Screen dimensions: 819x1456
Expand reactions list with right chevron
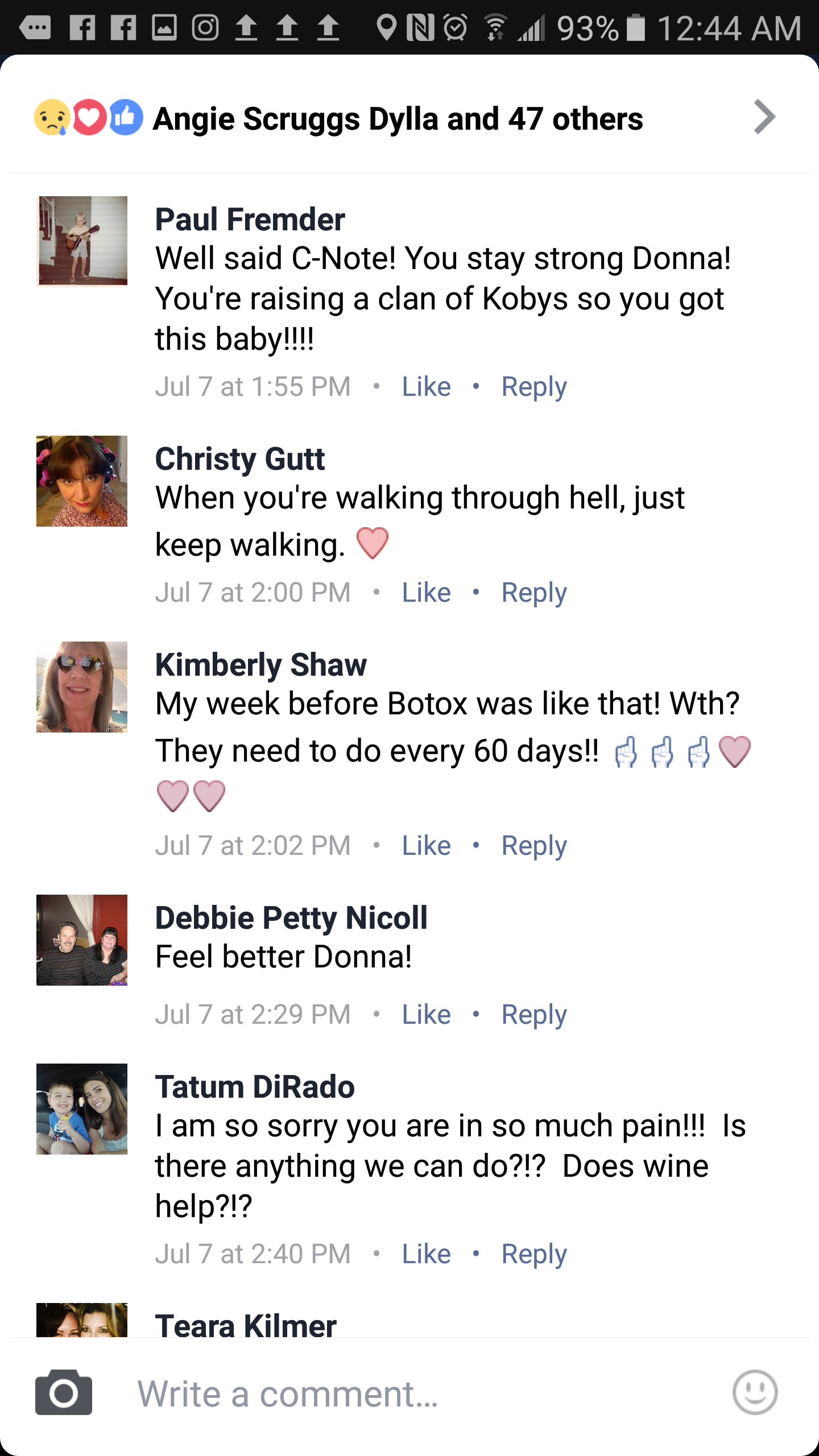[x=764, y=117]
